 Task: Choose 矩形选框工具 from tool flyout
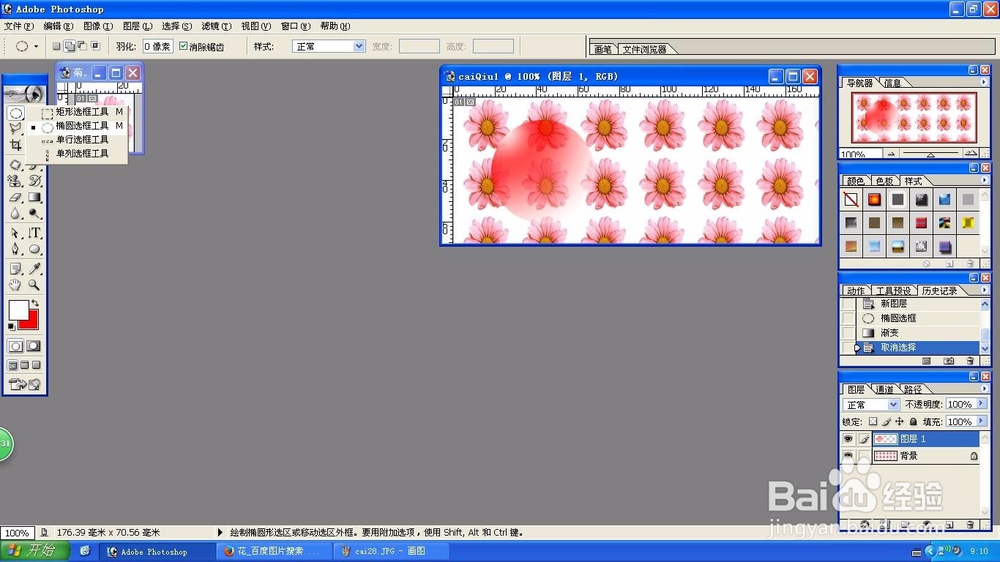pos(82,112)
